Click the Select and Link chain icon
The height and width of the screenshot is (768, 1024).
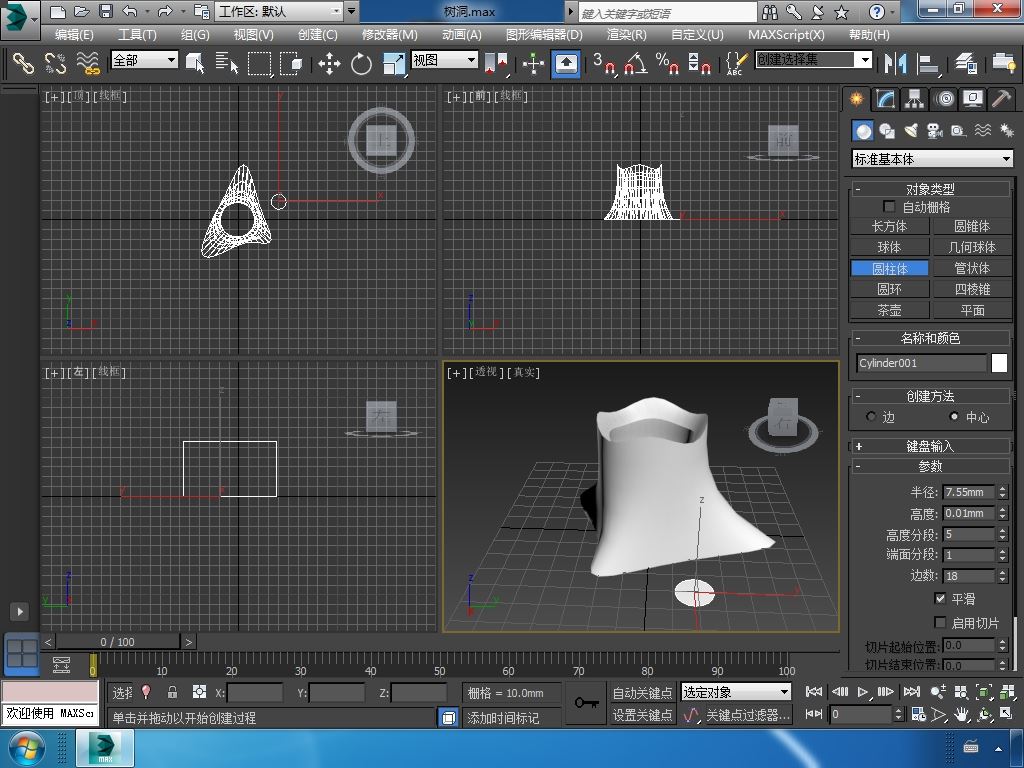(23, 64)
